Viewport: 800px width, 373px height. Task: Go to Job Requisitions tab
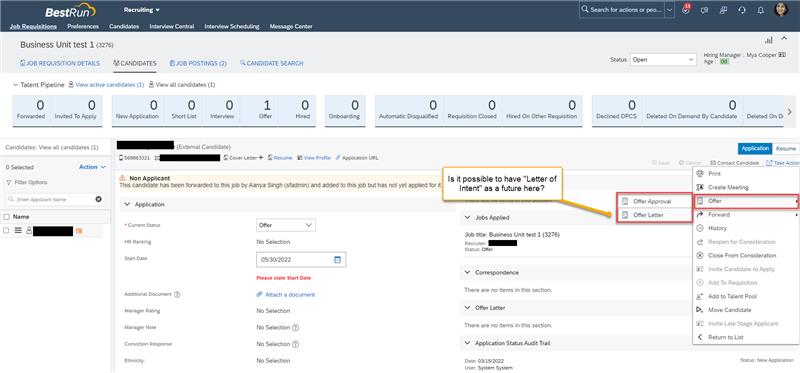click(33, 27)
